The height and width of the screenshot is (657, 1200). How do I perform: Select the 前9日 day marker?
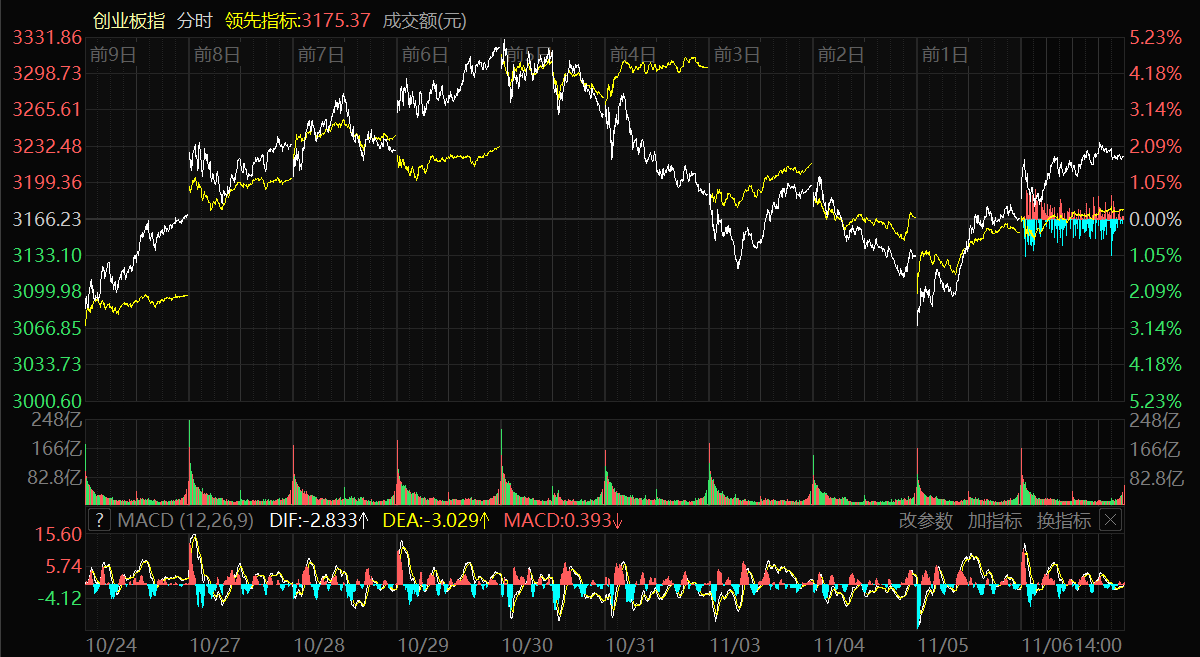point(112,54)
